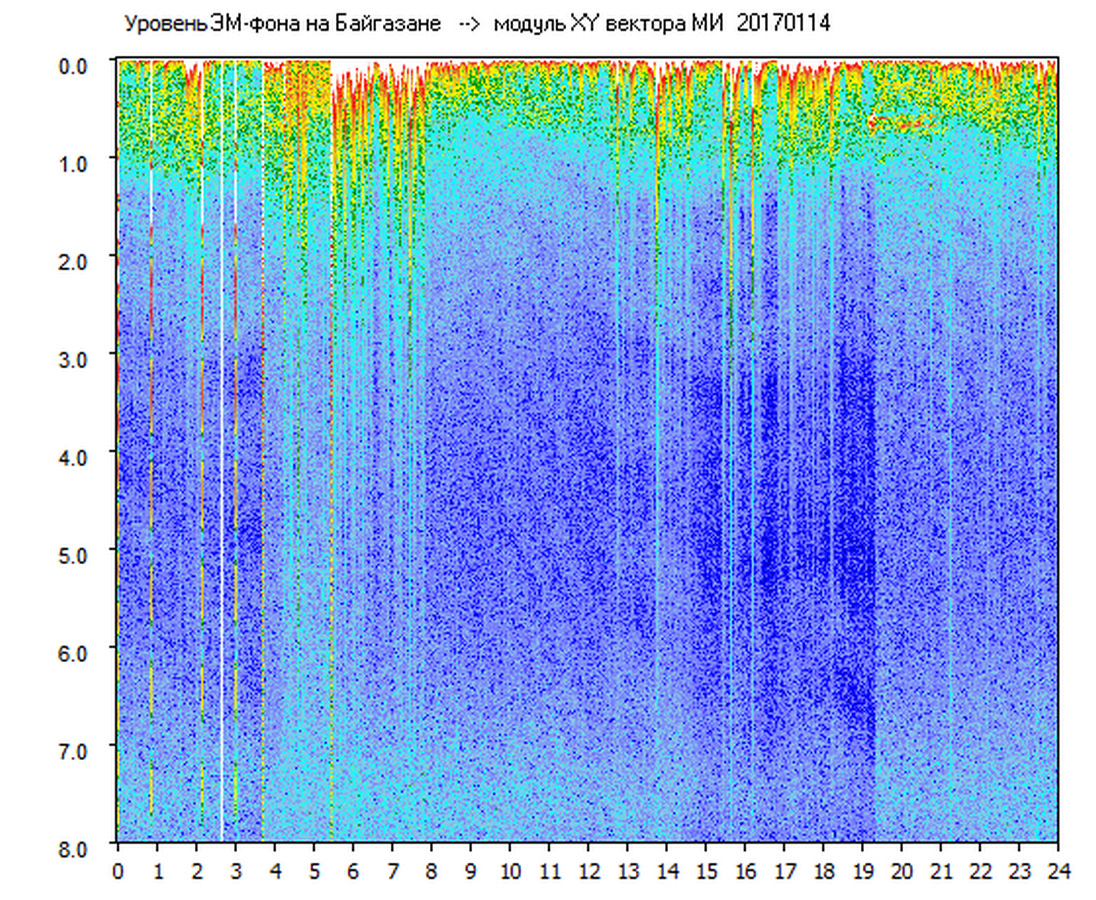Image resolution: width=1096 pixels, height=900 pixels.
Task: Click the '-->' arrow in the title
Action: point(467,23)
